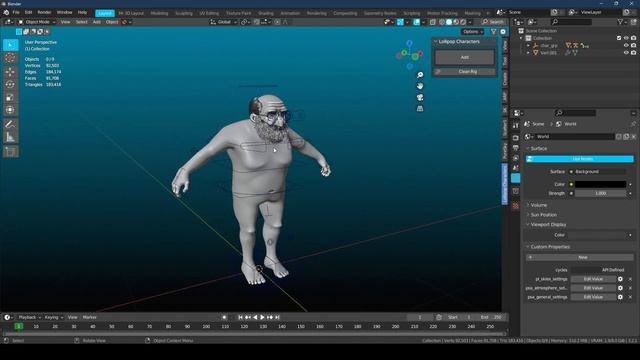Open the Texture properties tab icon
The image size is (640, 360).
[x=516, y=206]
